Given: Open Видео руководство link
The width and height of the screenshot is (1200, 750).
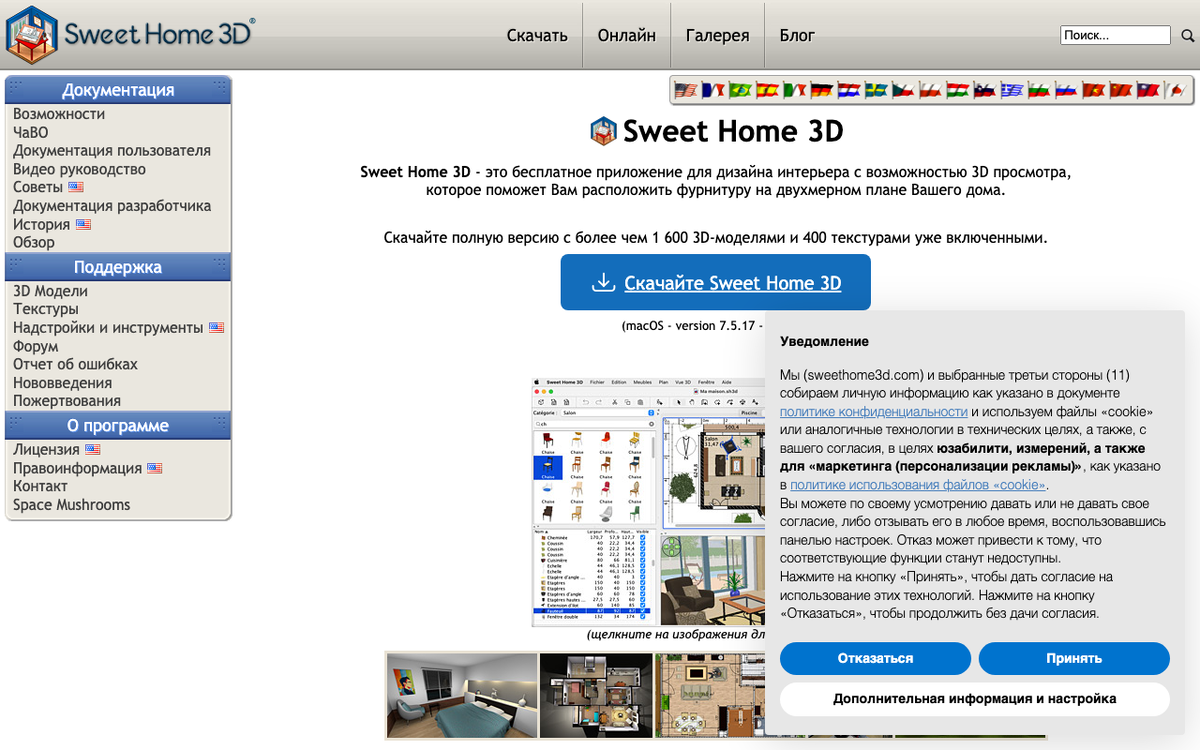Looking at the screenshot, I should (x=79, y=169).
